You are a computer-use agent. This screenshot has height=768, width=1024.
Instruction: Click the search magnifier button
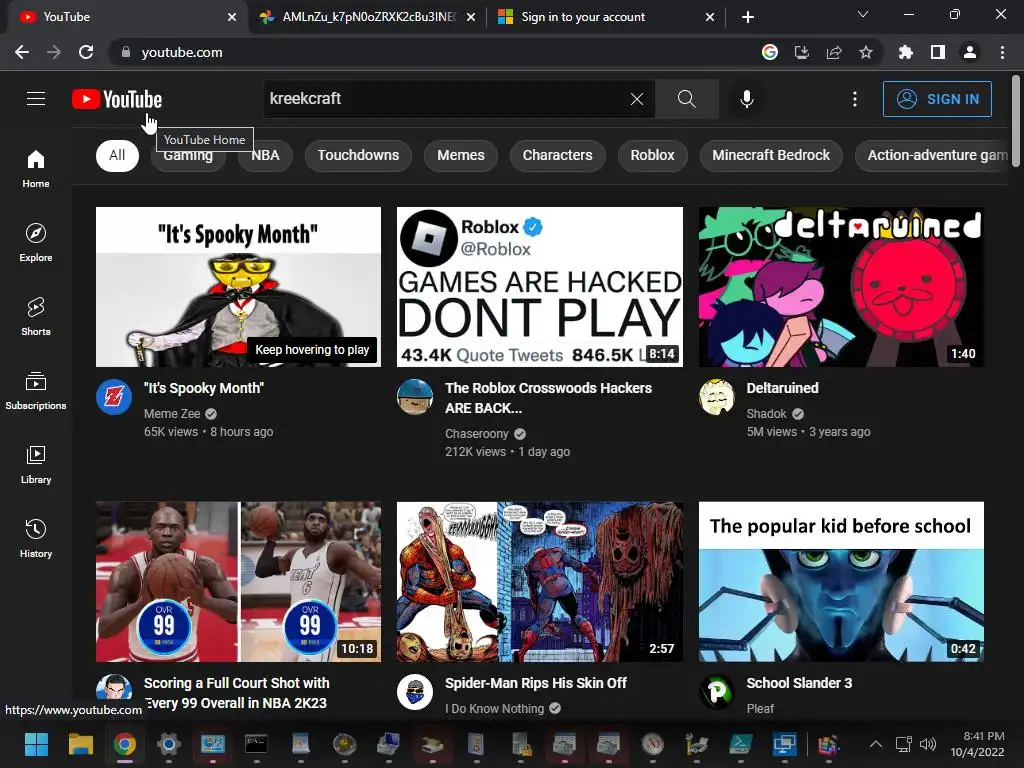point(686,99)
